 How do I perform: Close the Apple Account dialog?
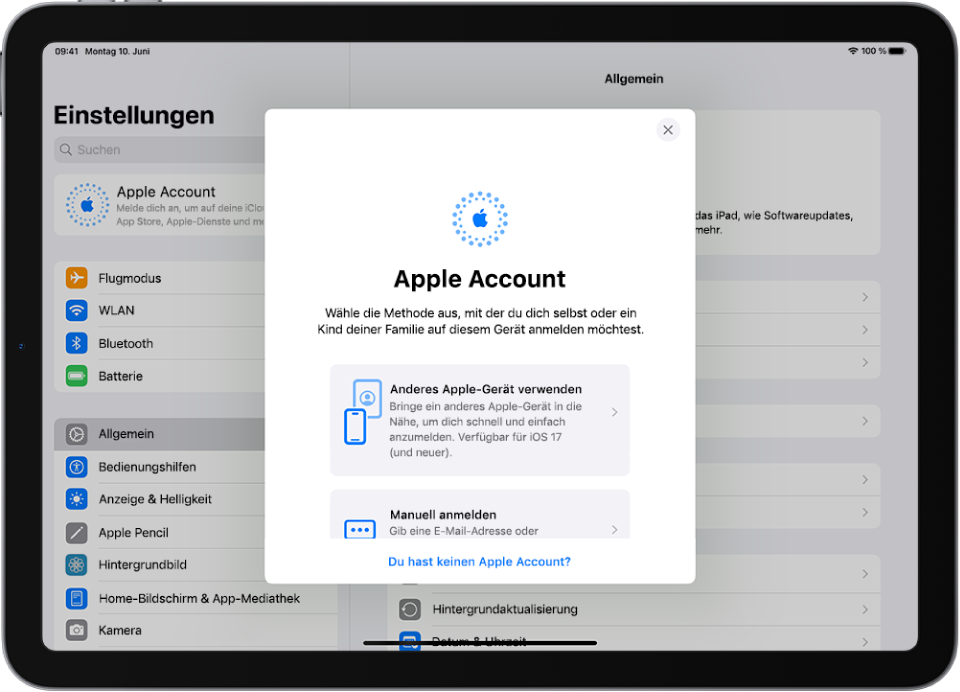tap(668, 130)
